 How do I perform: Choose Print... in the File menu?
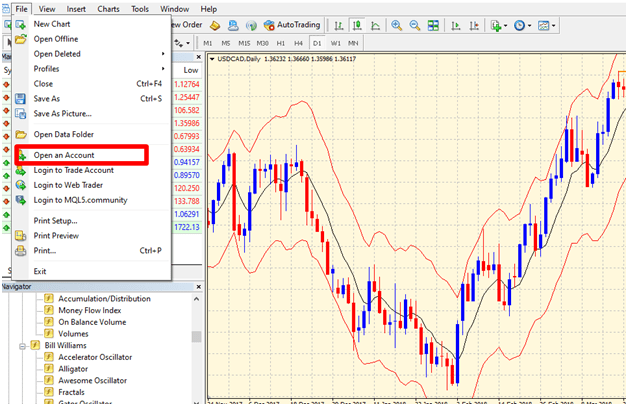92,251
